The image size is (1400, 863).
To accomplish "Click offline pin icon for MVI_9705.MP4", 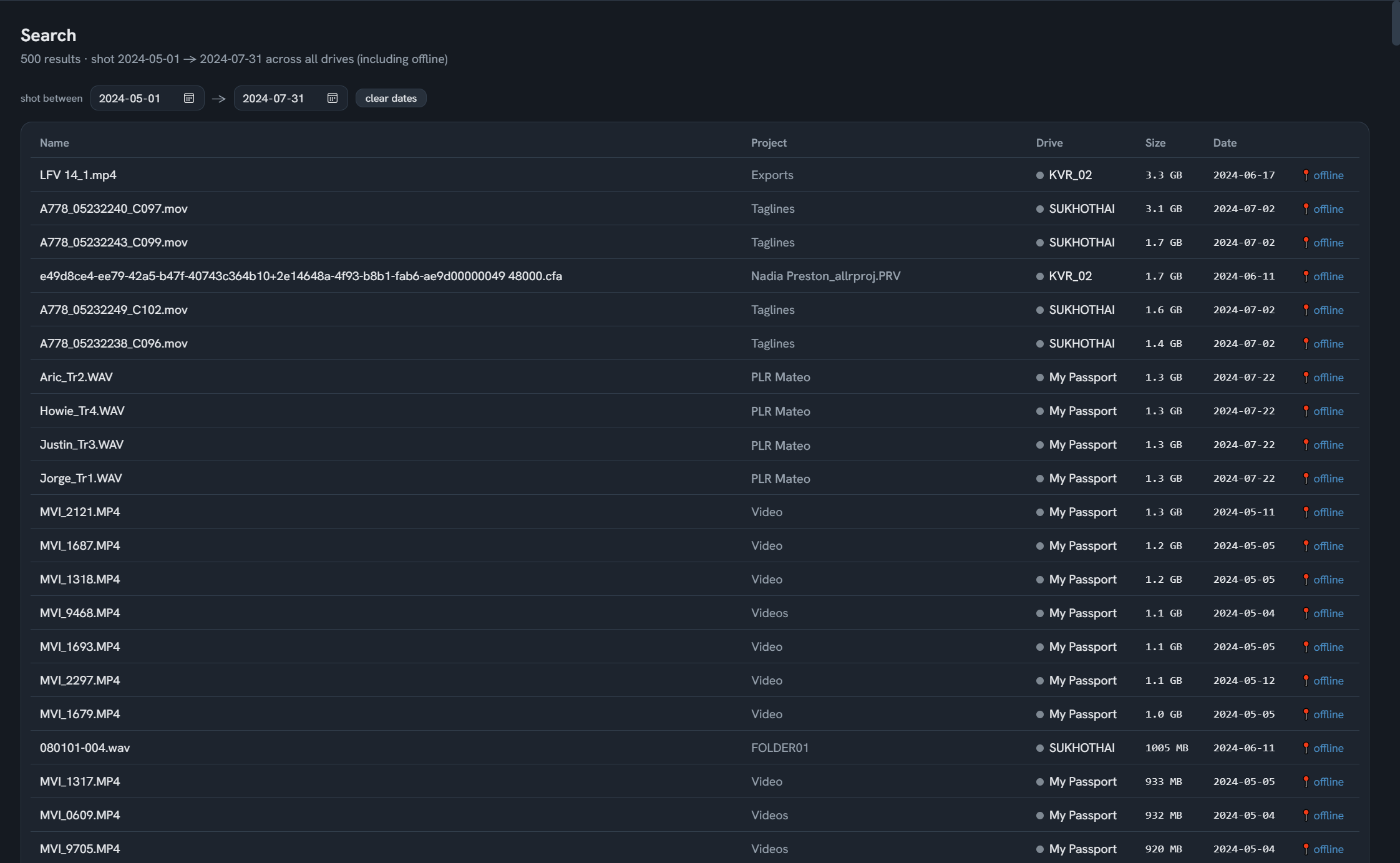I will (x=1306, y=849).
